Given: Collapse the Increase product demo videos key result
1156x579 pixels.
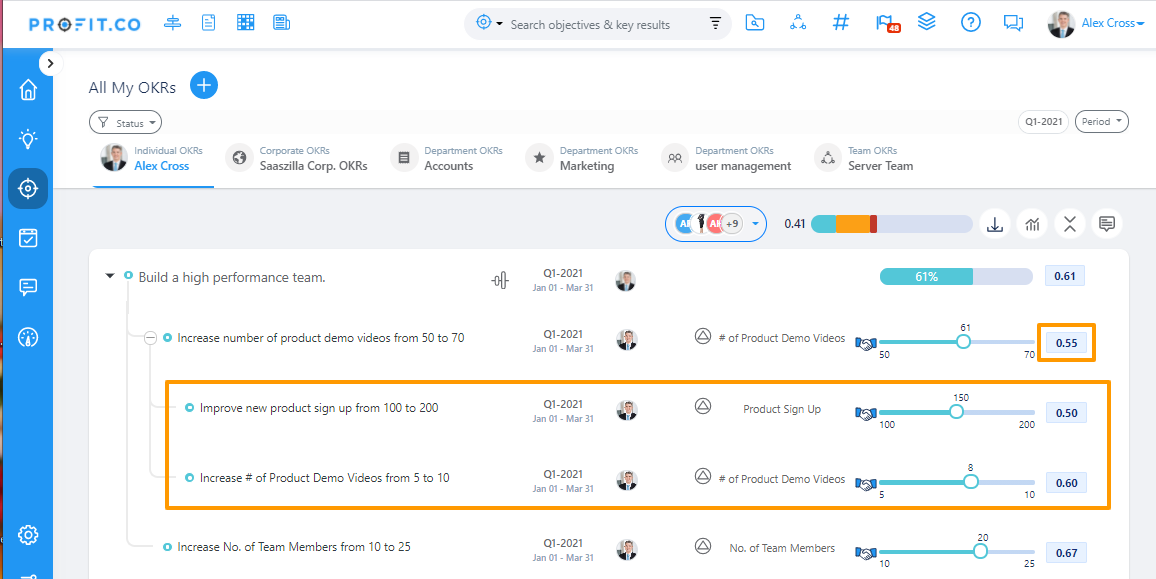Looking at the screenshot, I should (x=150, y=337).
